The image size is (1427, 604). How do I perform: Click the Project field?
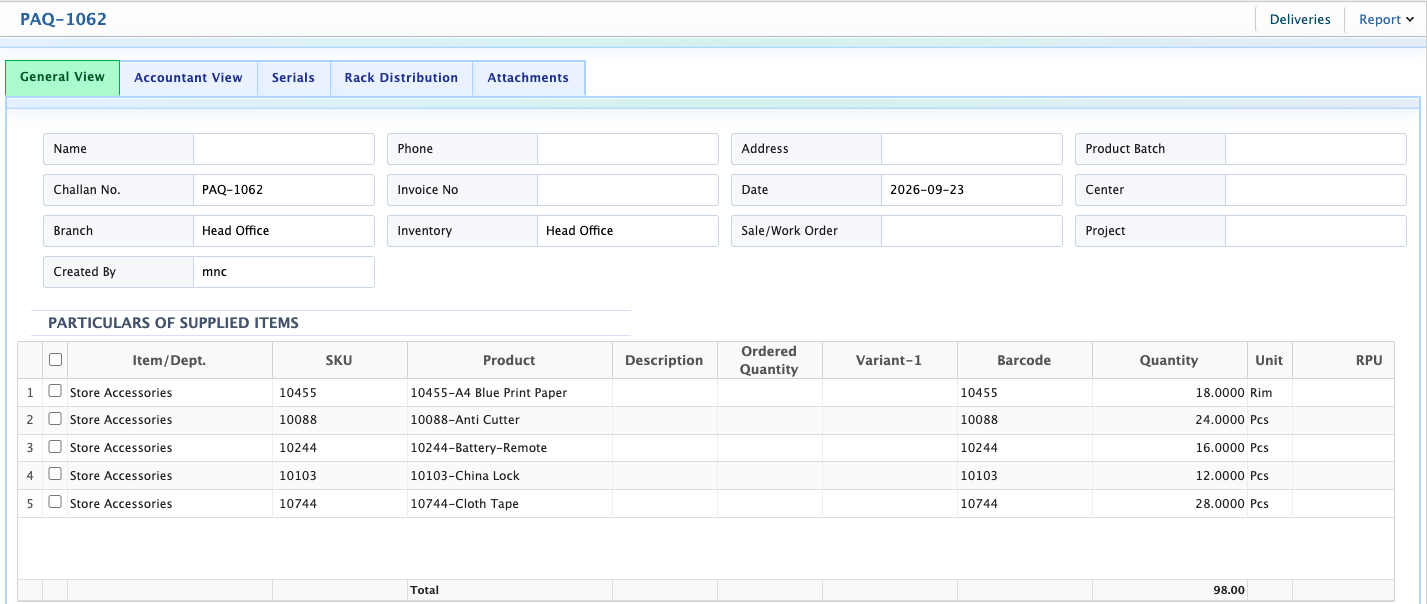tap(1316, 231)
